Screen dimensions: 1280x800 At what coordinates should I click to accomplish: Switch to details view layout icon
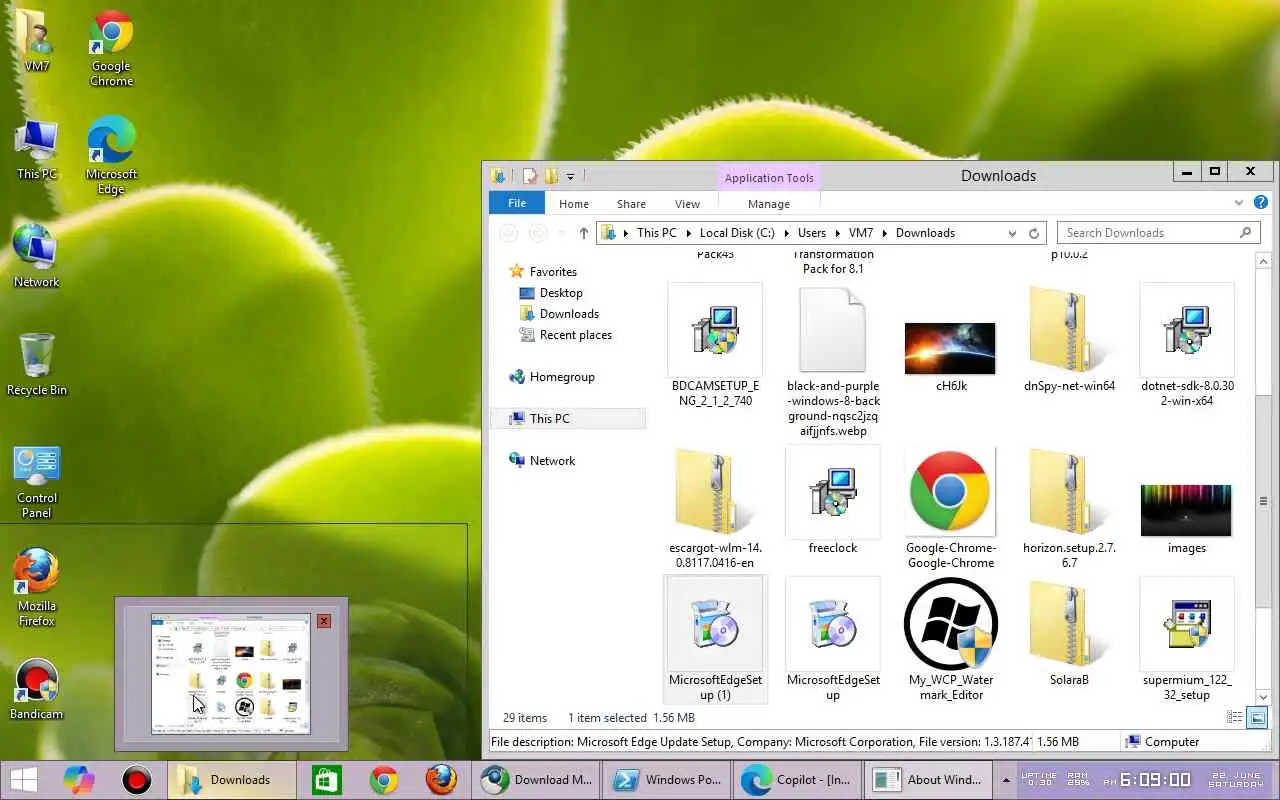pyautogui.click(x=1235, y=717)
